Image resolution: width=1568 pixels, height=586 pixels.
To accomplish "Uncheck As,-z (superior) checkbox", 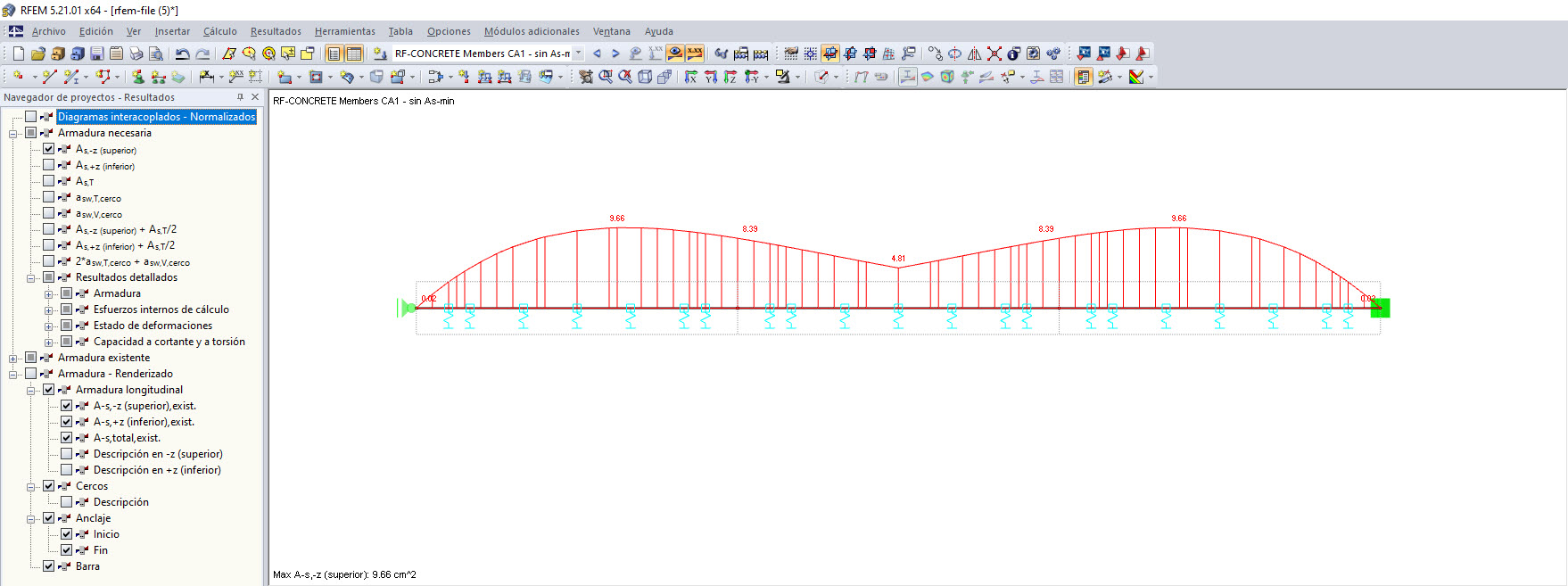I will click(49, 149).
